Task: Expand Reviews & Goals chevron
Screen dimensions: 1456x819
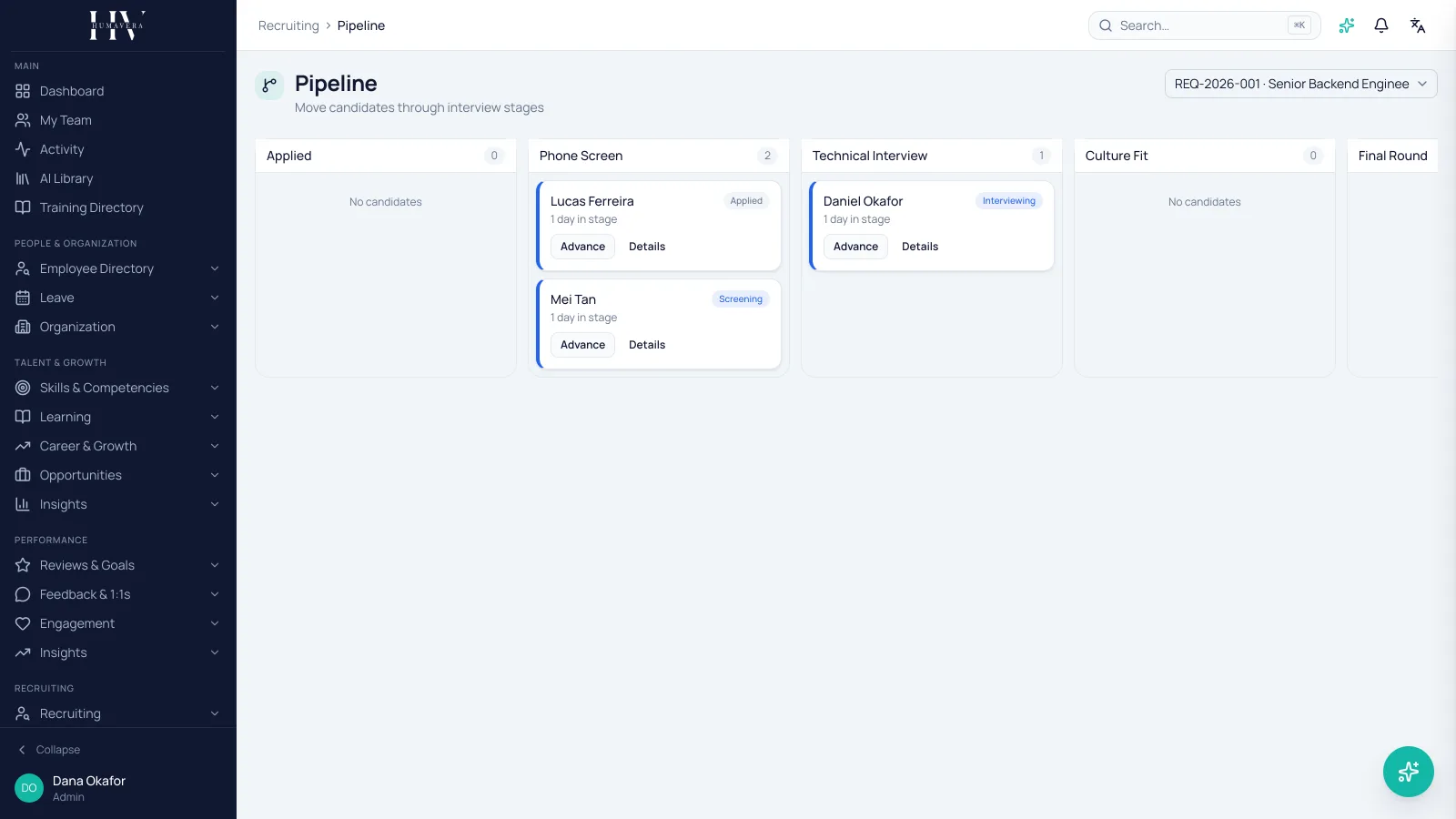Action: click(215, 565)
